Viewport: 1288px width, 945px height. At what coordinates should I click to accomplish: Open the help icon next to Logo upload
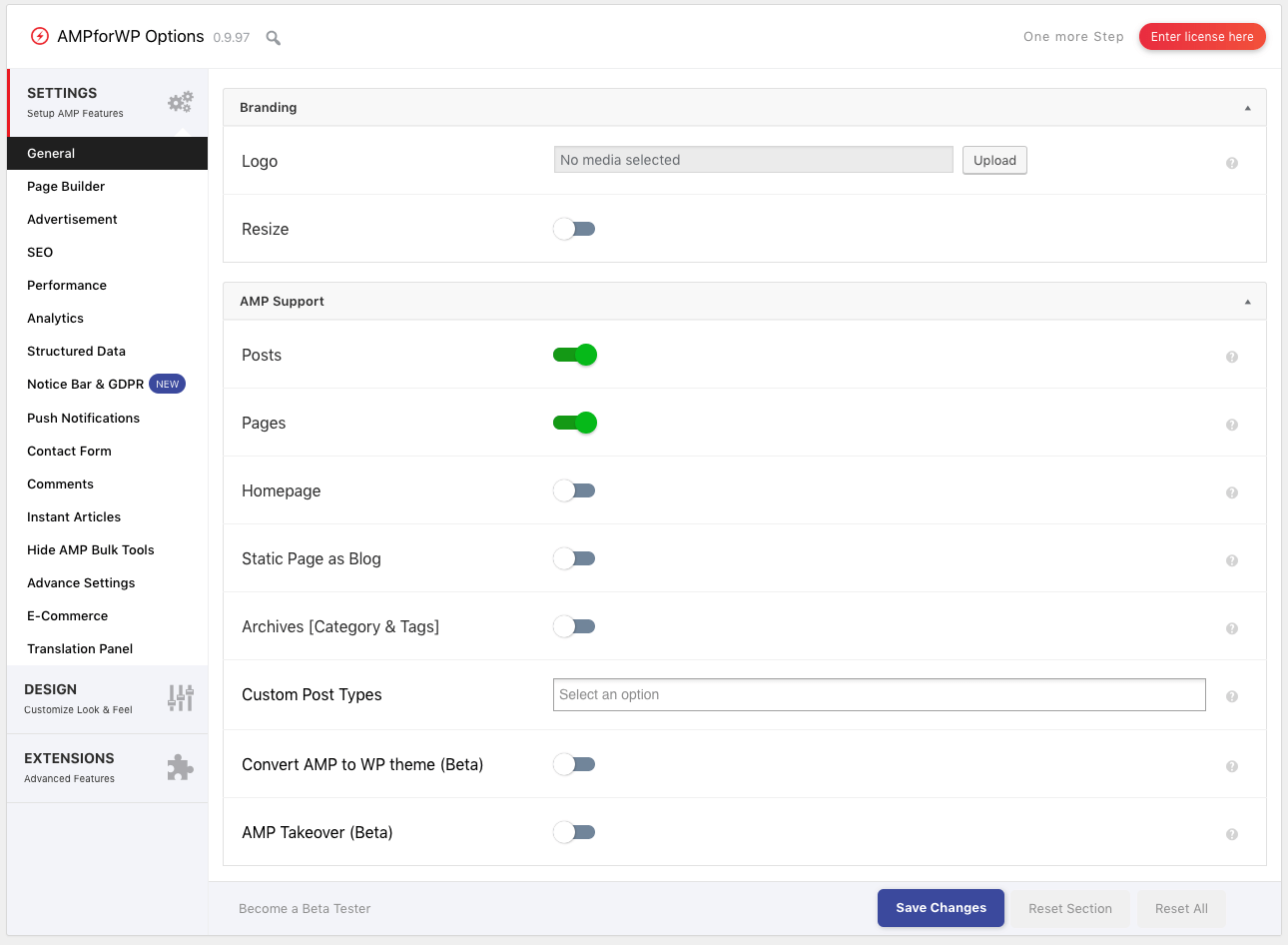point(1232,162)
